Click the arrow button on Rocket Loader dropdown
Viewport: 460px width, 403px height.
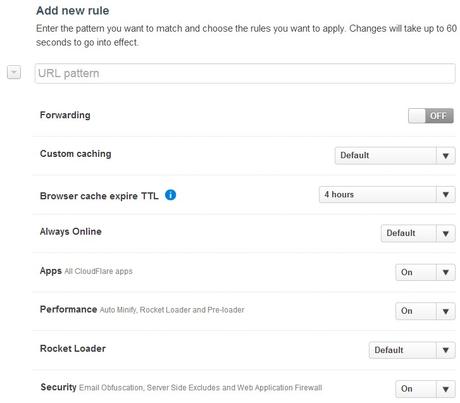446,350
